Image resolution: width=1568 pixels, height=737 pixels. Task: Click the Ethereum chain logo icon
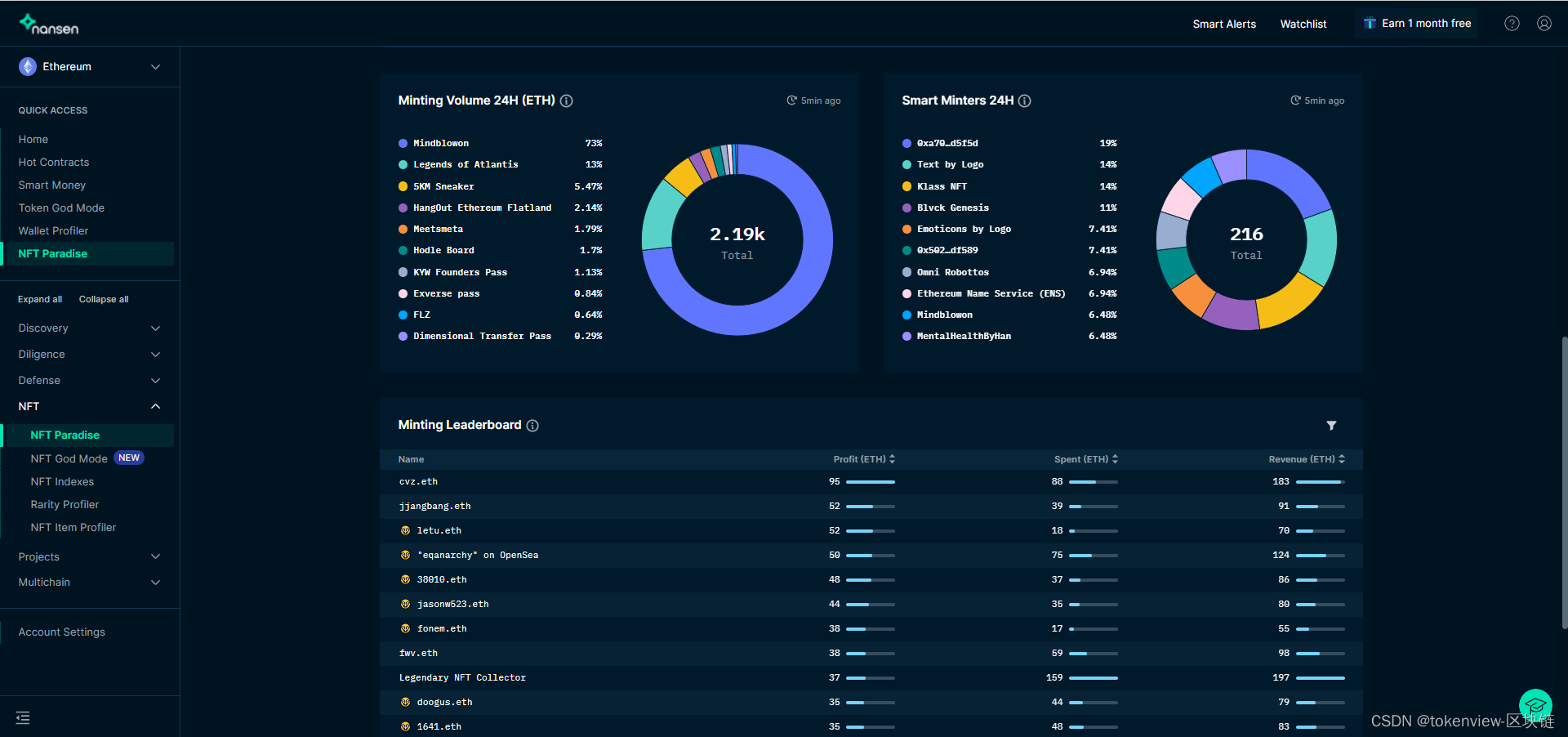[x=28, y=67]
